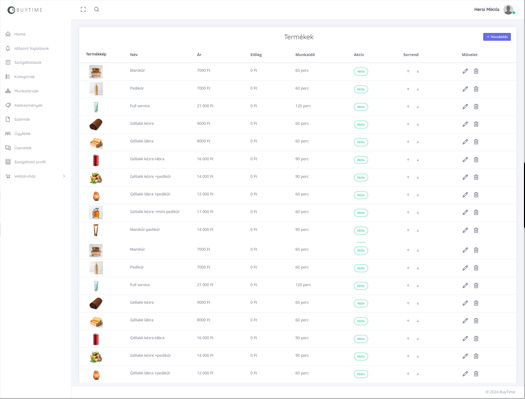
Task: Edit the first Gellakk kézre-lábra row
Action: (x=465, y=159)
